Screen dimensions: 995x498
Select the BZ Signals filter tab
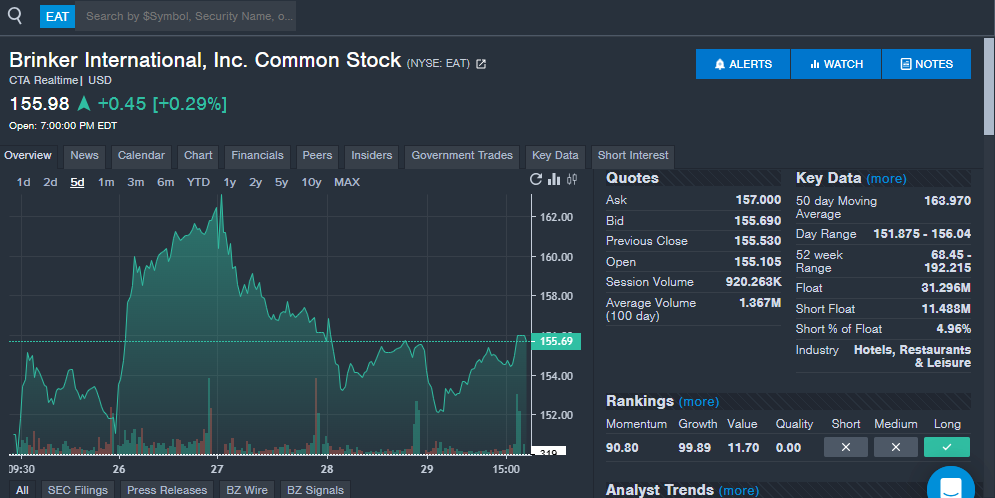pyautogui.click(x=315, y=490)
